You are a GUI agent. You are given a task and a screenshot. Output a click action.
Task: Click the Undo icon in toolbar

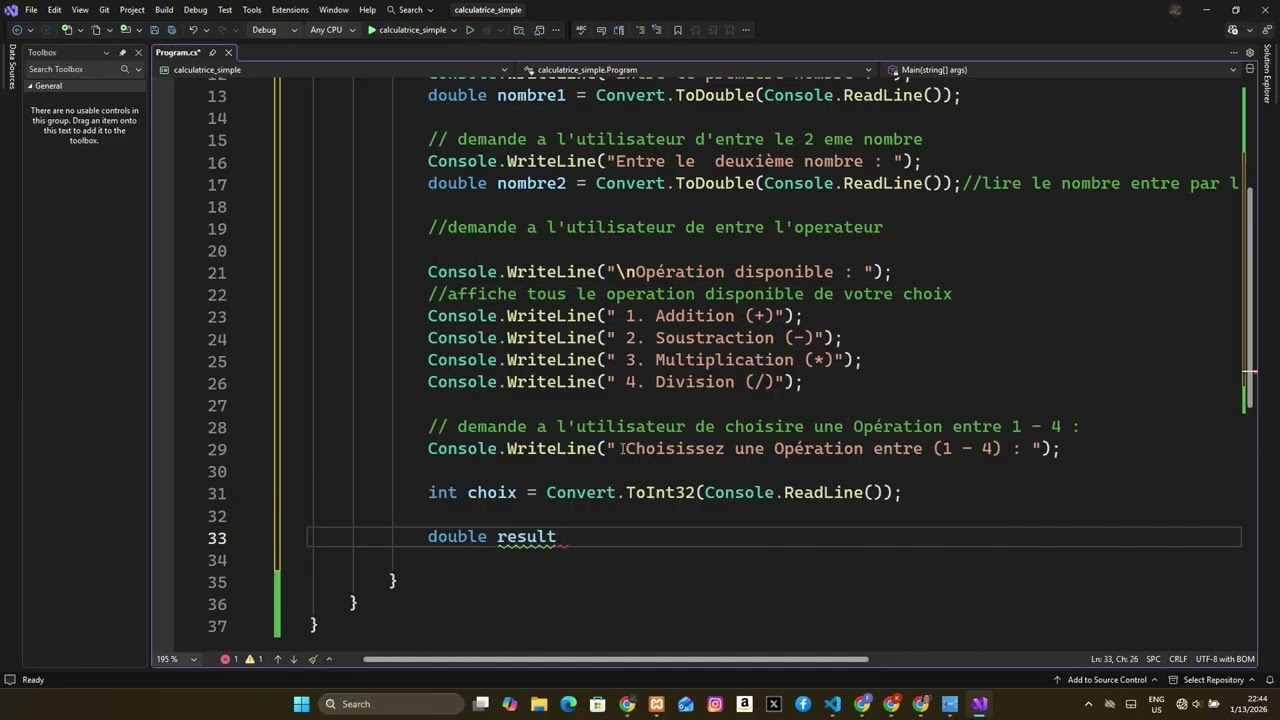[x=193, y=30]
